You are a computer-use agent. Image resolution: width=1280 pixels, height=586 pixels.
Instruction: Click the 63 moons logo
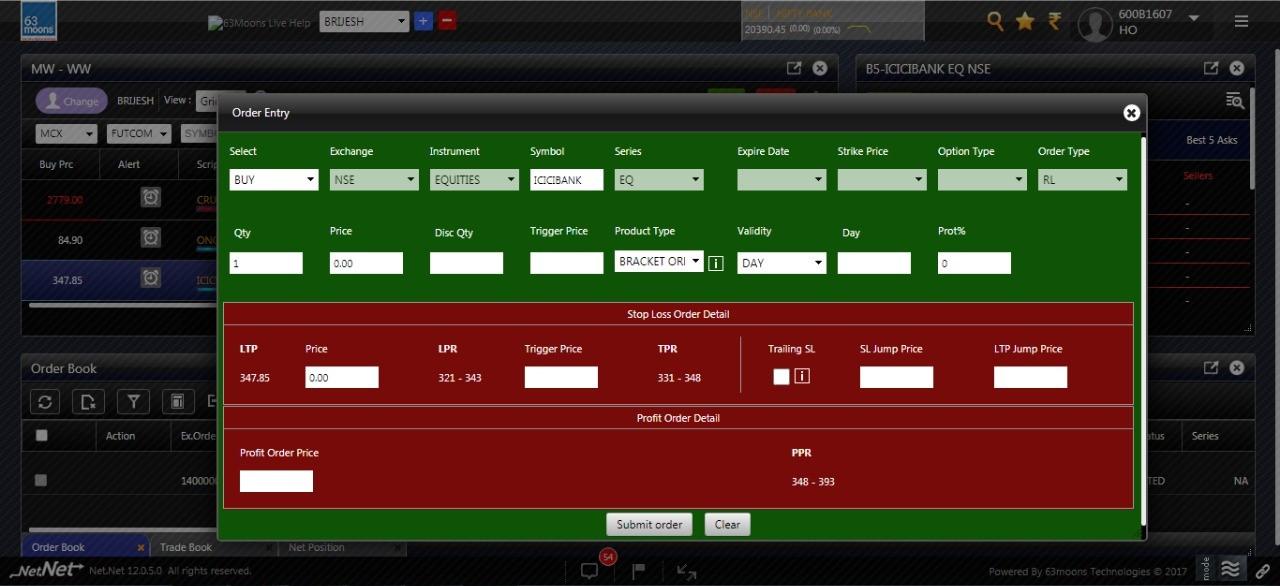[40, 21]
